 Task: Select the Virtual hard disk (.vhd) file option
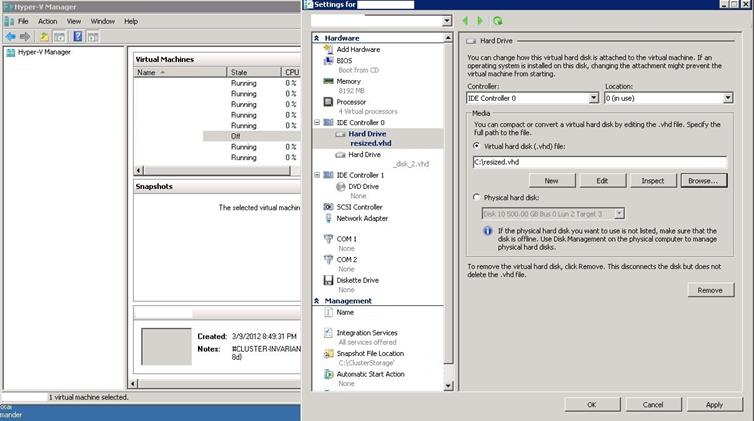(x=475, y=145)
